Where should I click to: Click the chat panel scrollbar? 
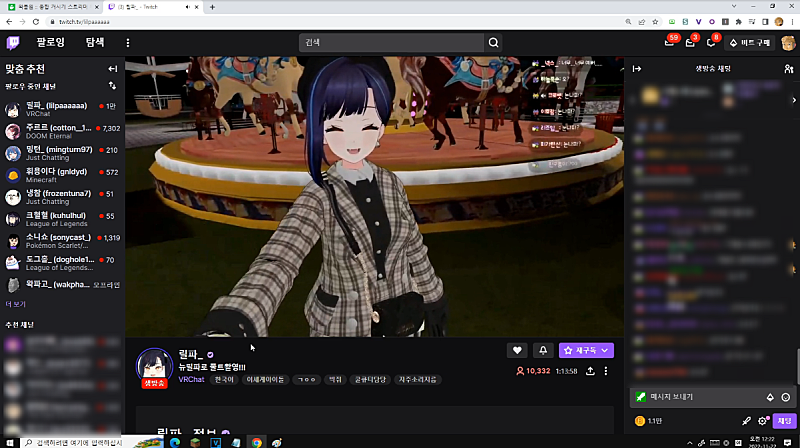[797, 366]
